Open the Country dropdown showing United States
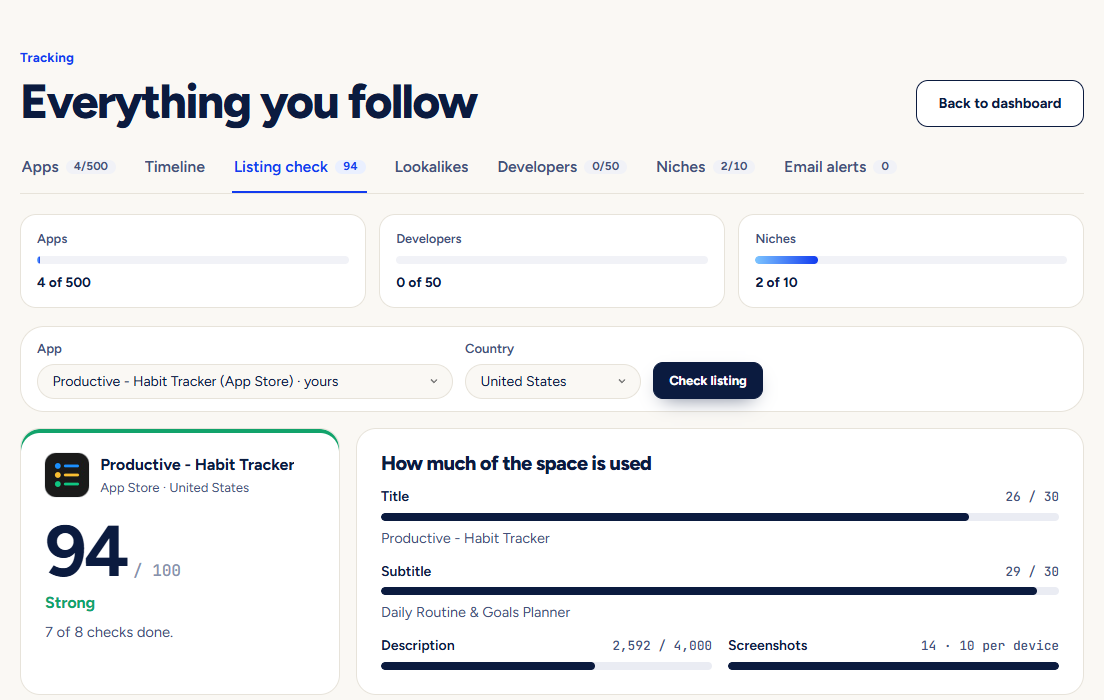The width and height of the screenshot is (1104, 700). [553, 381]
